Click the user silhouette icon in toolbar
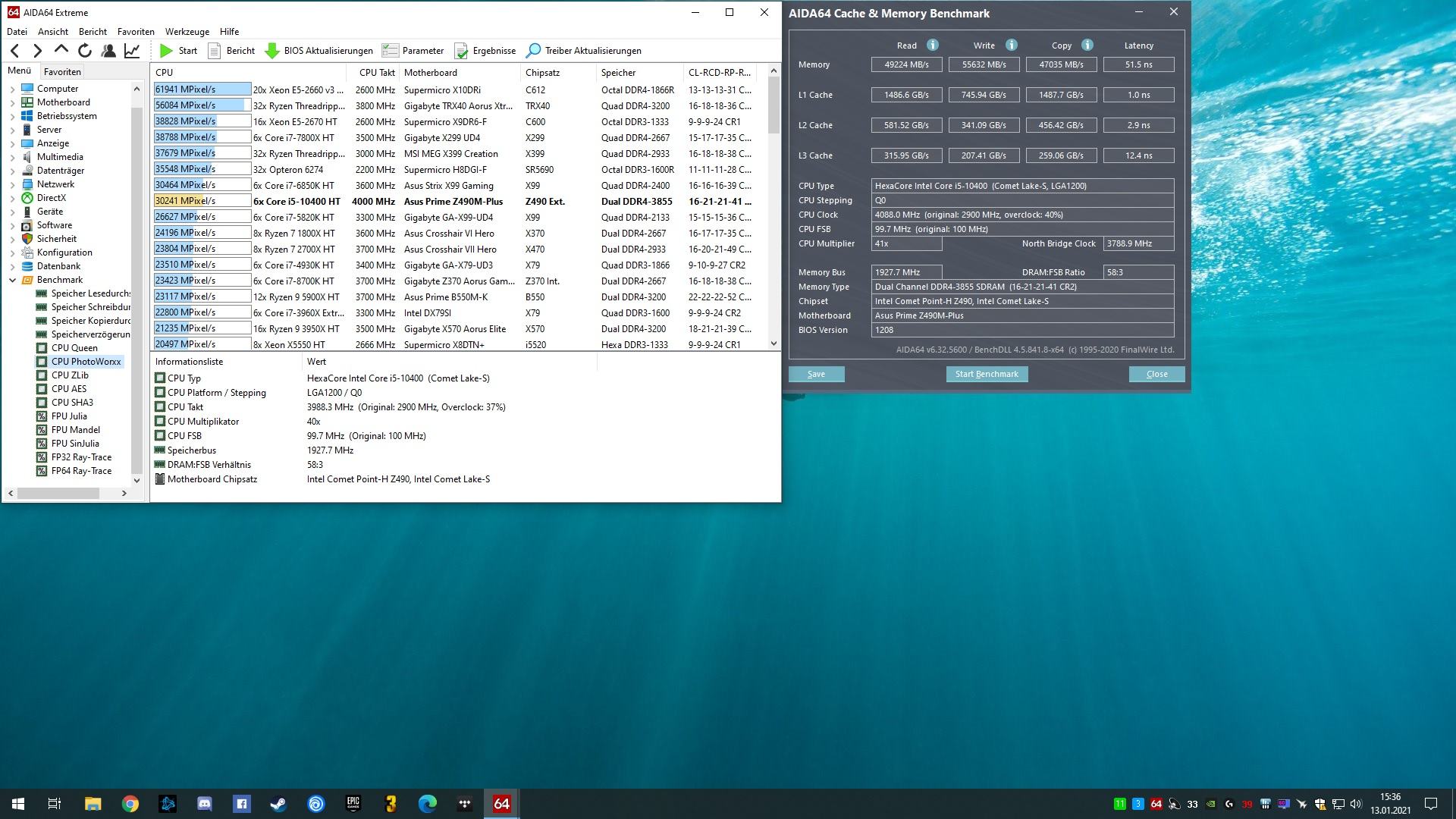Viewport: 1456px width, 819px height. (x=108, y=51)
